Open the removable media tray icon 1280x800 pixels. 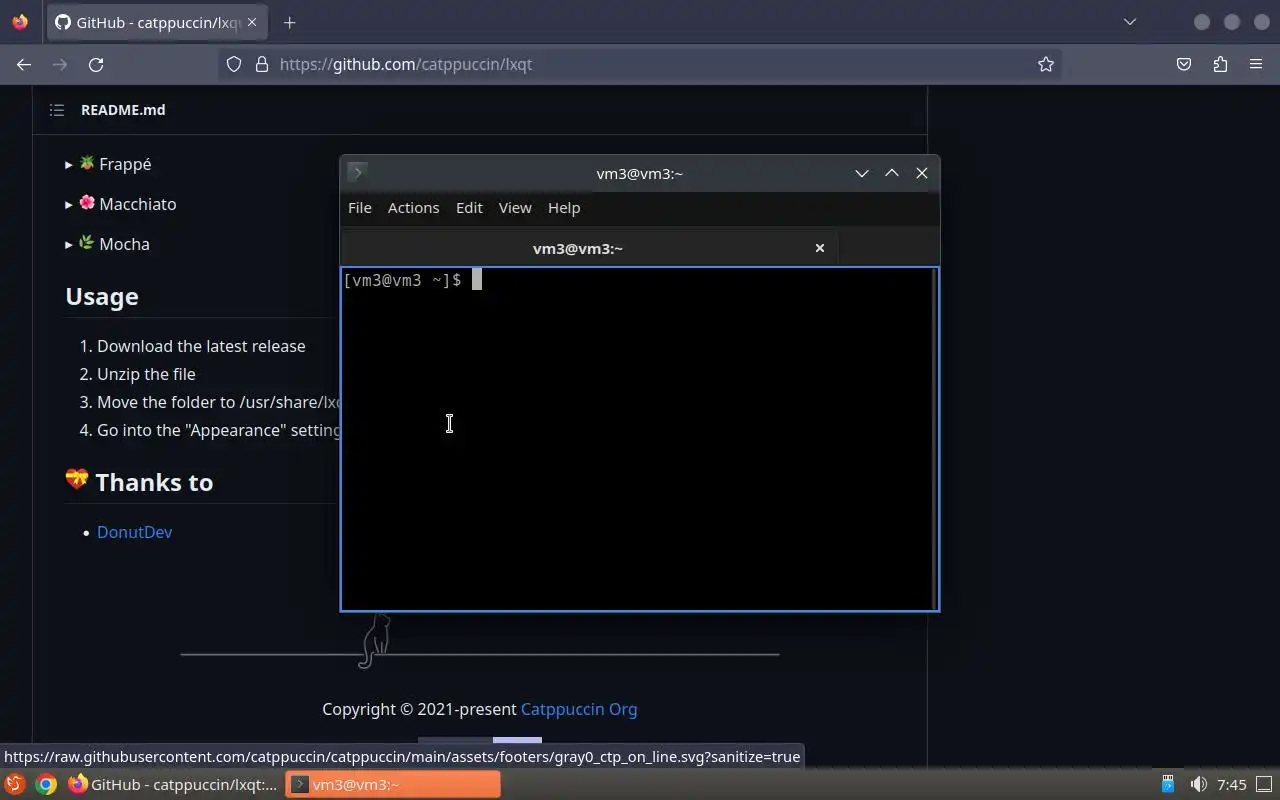(1168, 785)
